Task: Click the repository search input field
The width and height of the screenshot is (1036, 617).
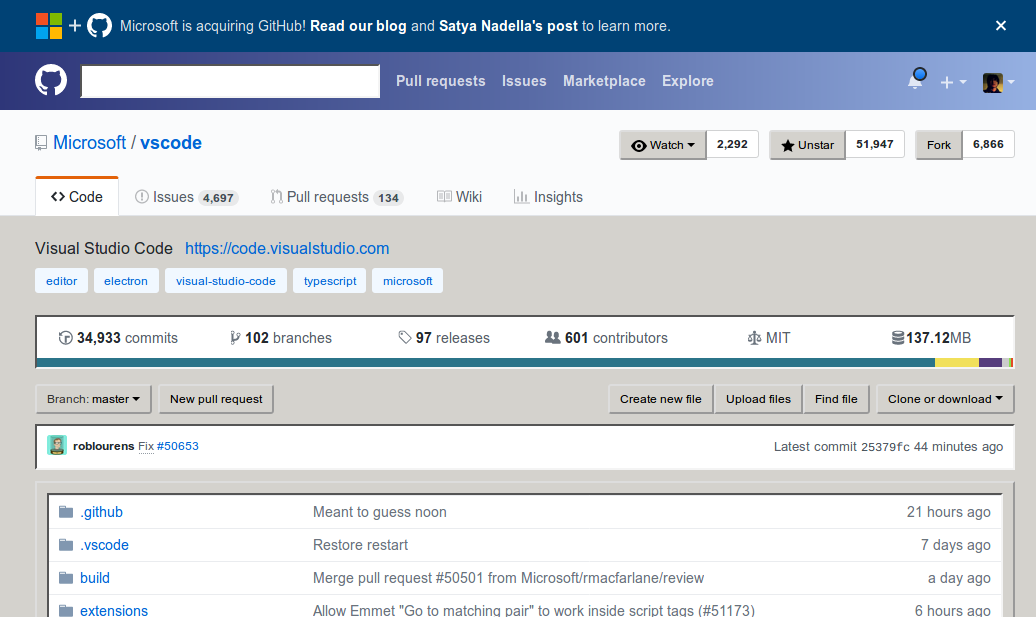Action: tap(229, 81)
